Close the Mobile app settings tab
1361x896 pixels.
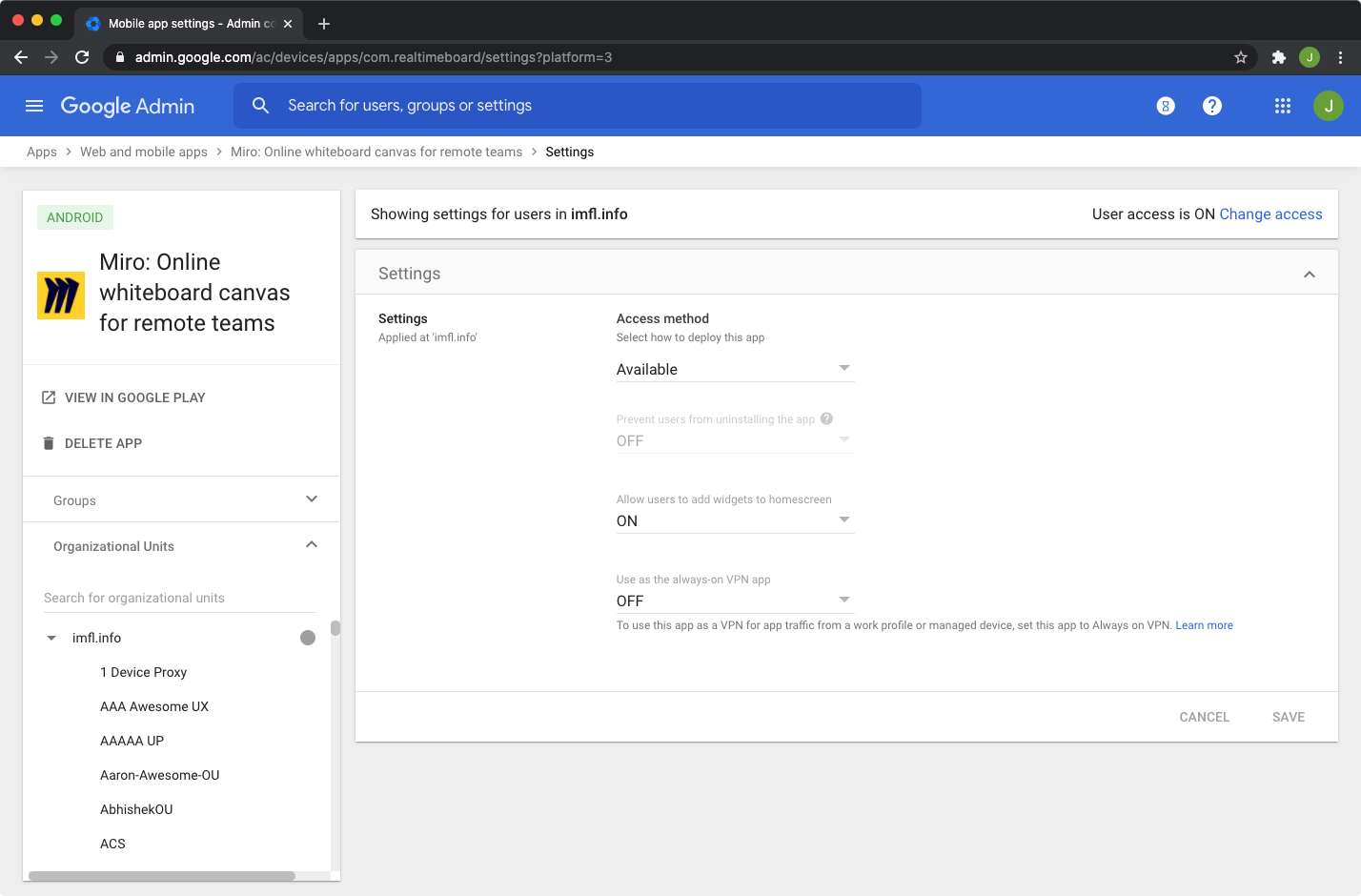point(288,24)
